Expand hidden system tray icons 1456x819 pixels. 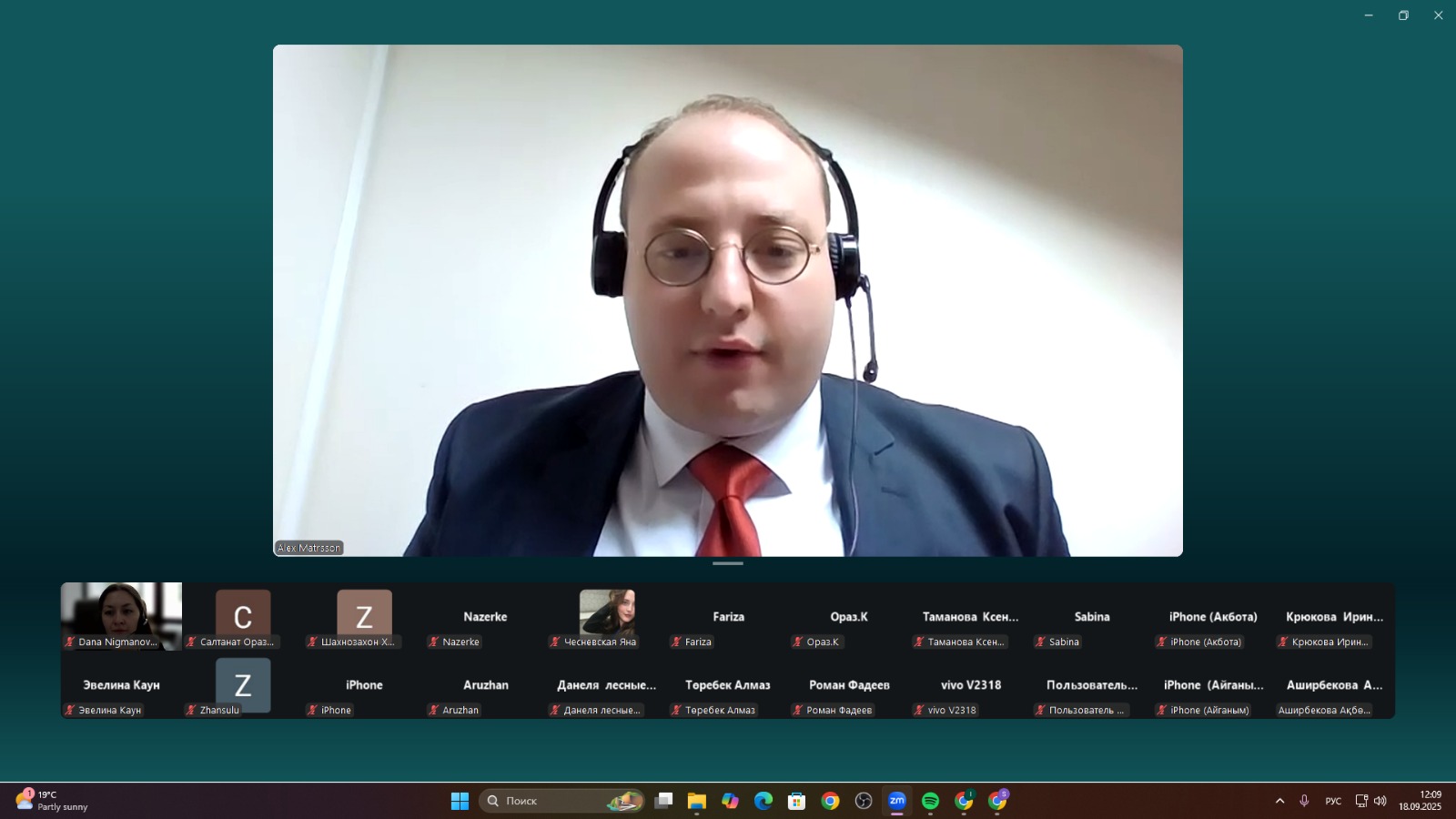point(1279,801)
